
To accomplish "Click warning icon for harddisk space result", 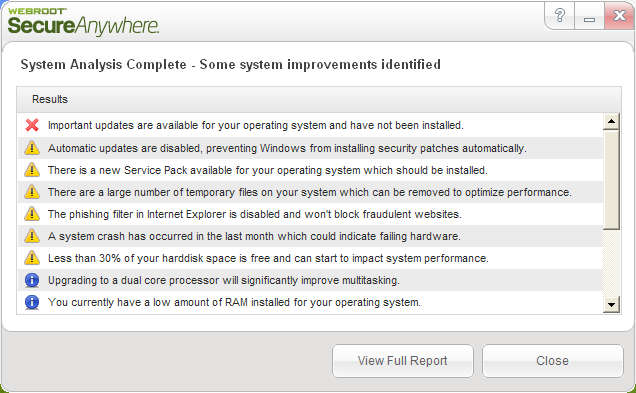I will (32, 258).
